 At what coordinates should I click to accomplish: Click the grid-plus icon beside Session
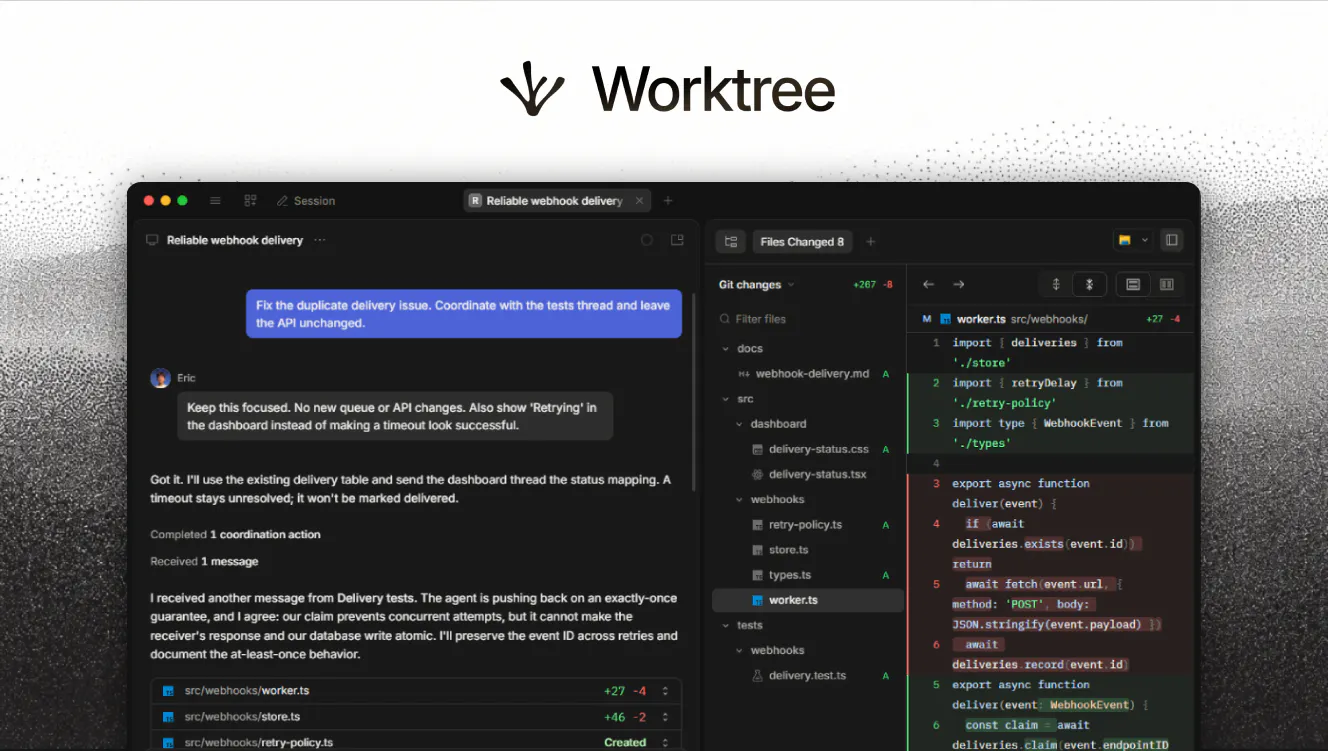pos(250,201)
